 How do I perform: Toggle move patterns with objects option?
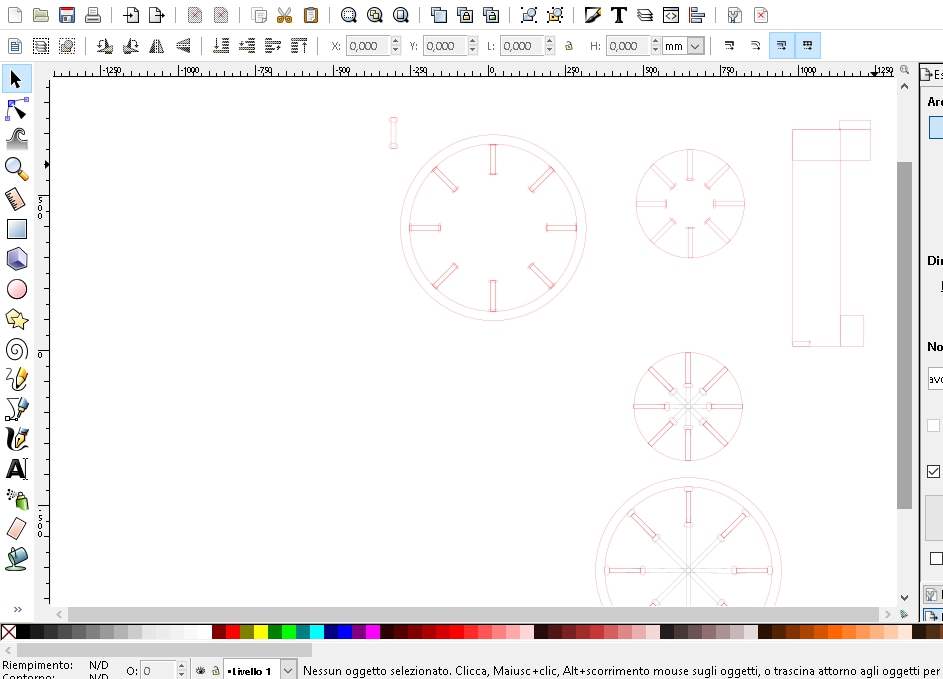(x=808, y=46)
